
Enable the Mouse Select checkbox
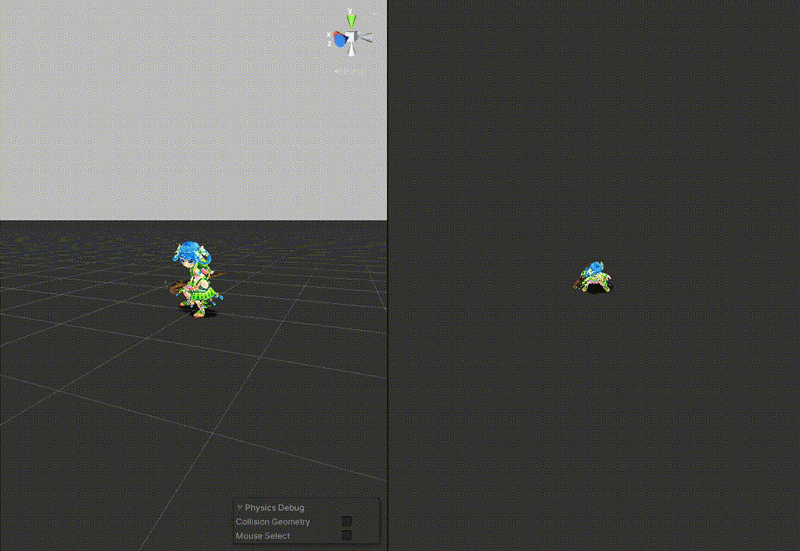[x=347, y=535]
